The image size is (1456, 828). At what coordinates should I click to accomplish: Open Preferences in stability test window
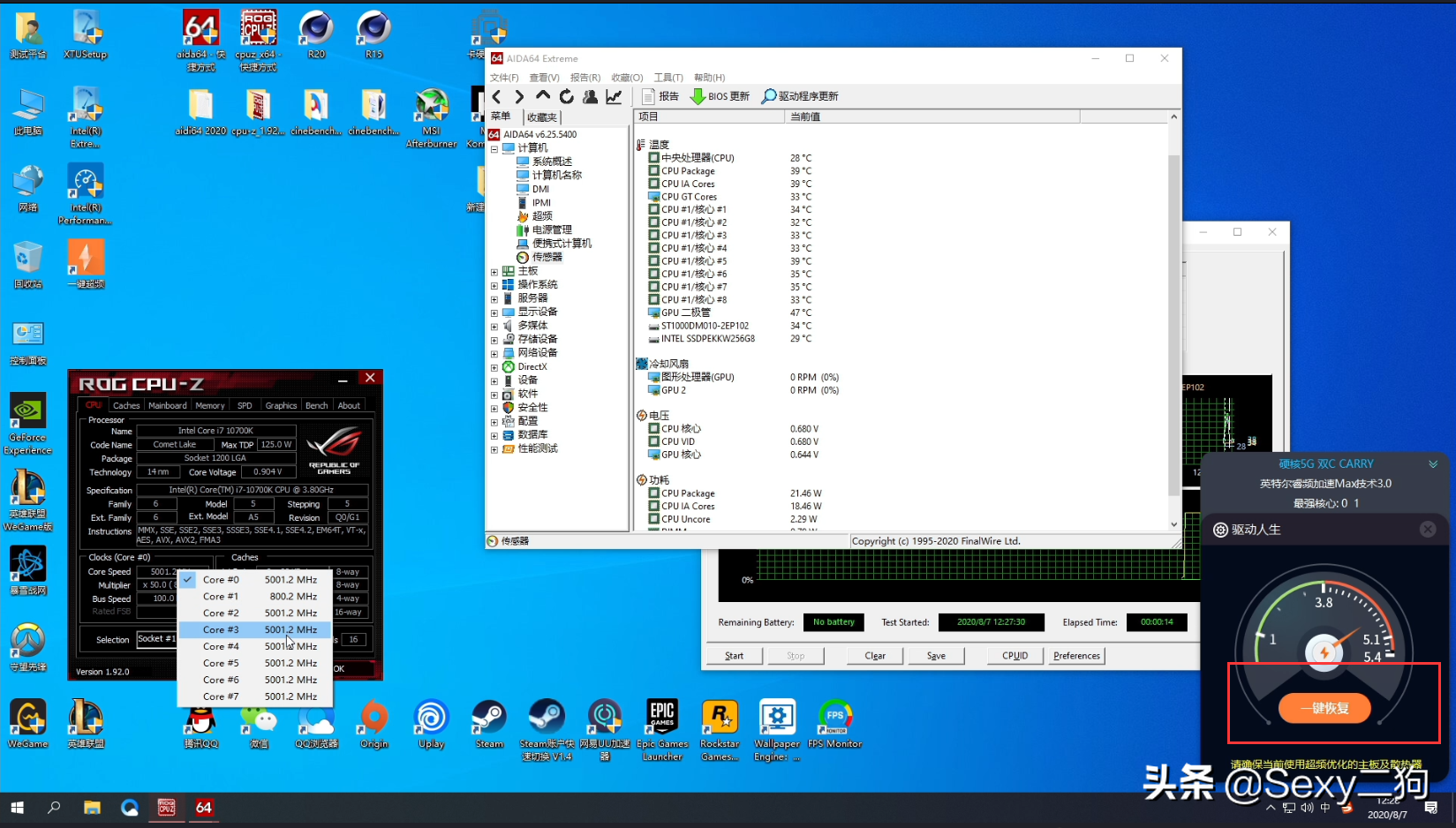(x=1076, y=656)
